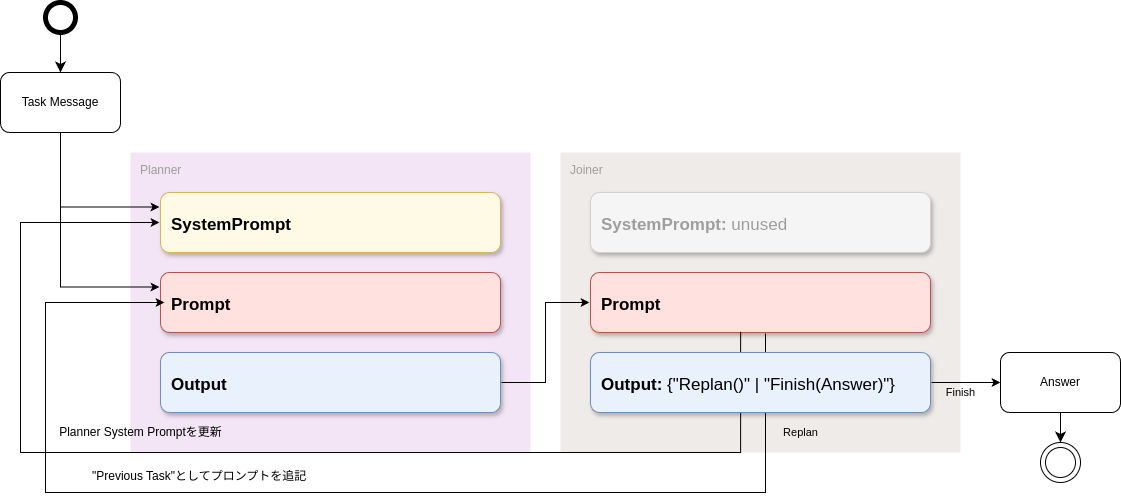Select the red Prompt box inside Joiner

coord(760,303)
